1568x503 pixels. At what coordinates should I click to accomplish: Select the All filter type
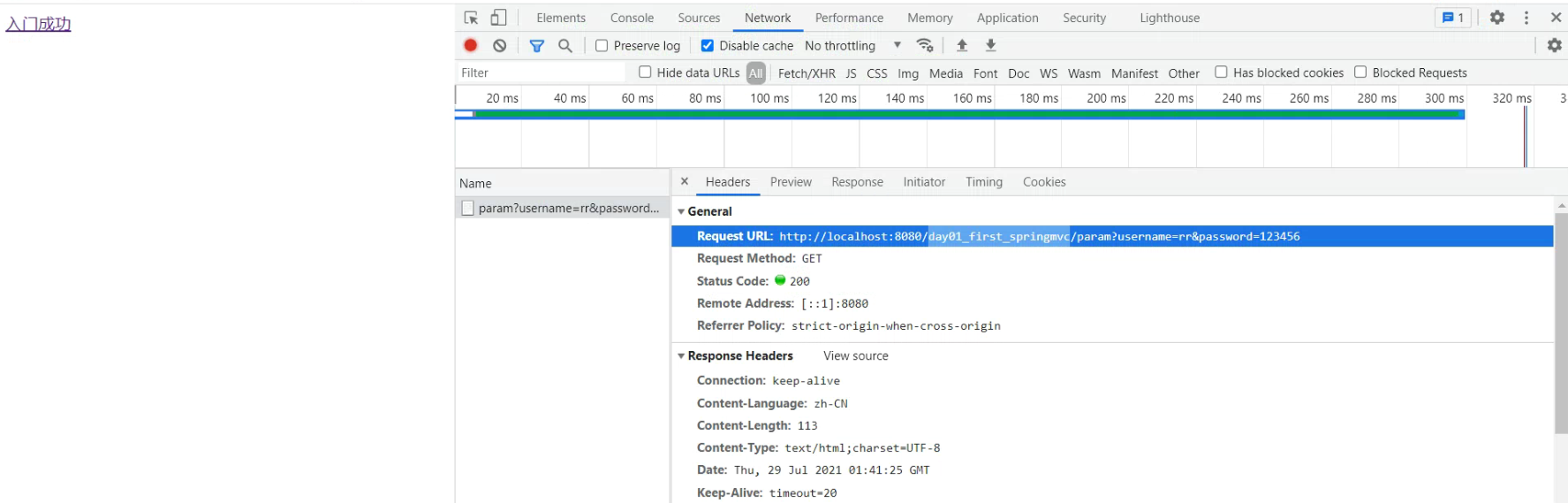(x=756, y=72)
